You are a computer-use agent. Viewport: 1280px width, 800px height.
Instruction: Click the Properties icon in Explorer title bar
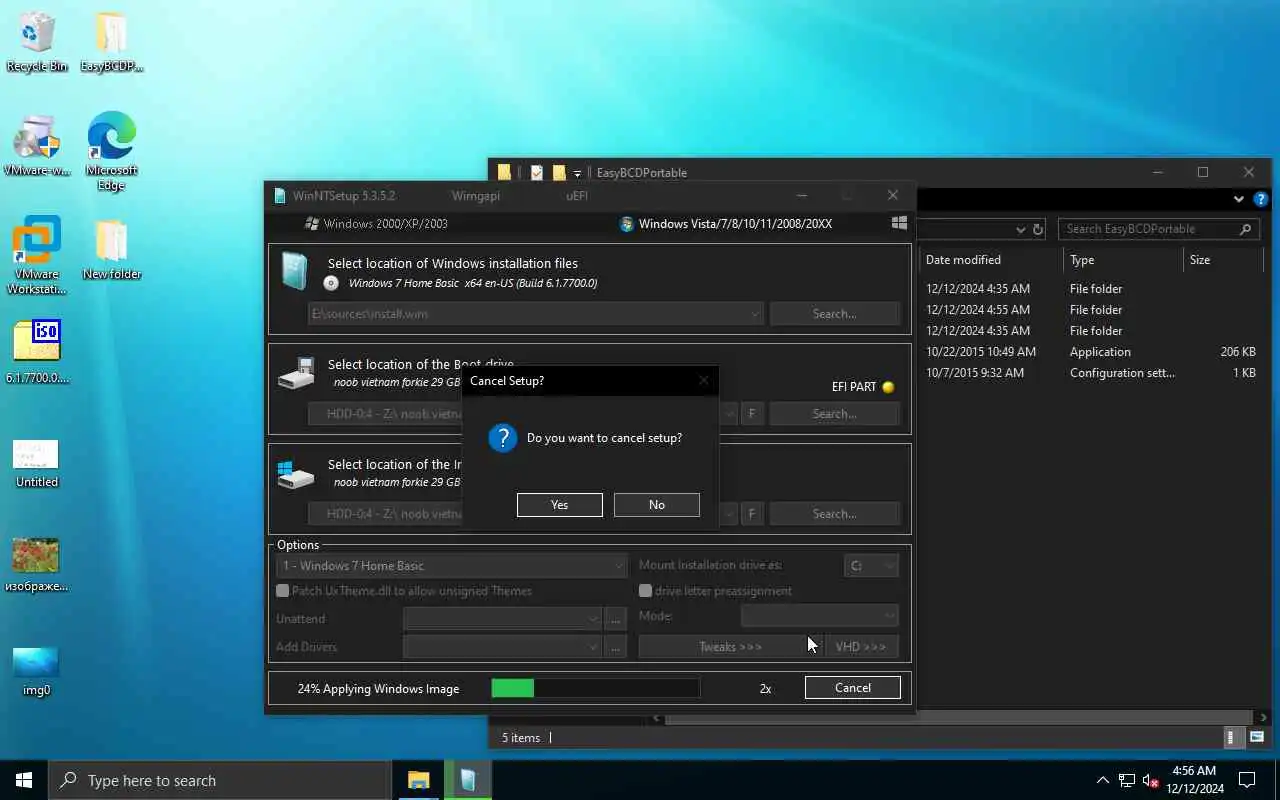(537, 173)
